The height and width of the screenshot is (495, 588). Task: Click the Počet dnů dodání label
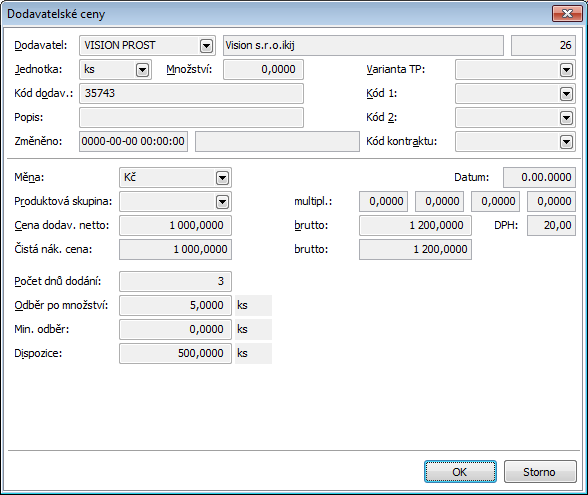pyautogui.click(x=58, y=281)
